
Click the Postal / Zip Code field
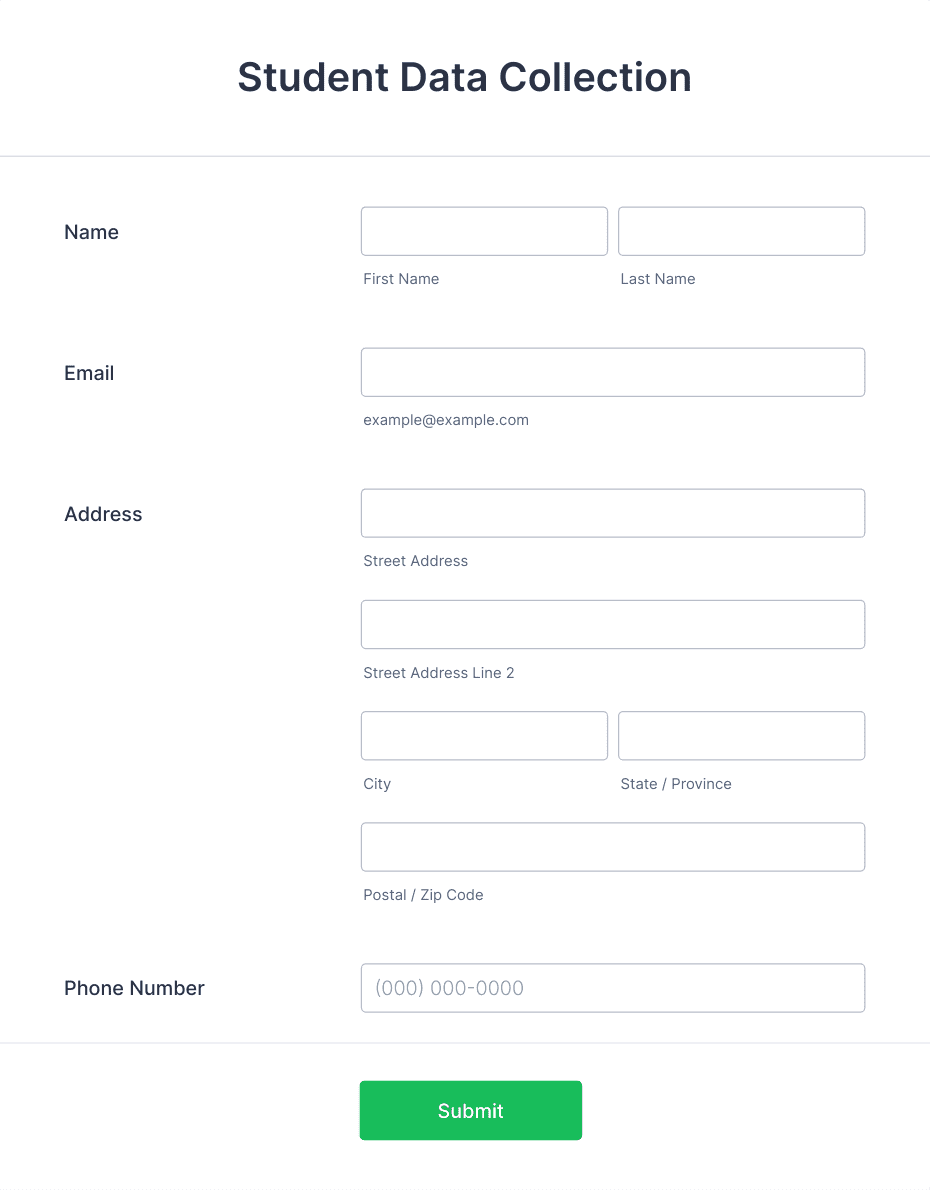click(613, 847)
